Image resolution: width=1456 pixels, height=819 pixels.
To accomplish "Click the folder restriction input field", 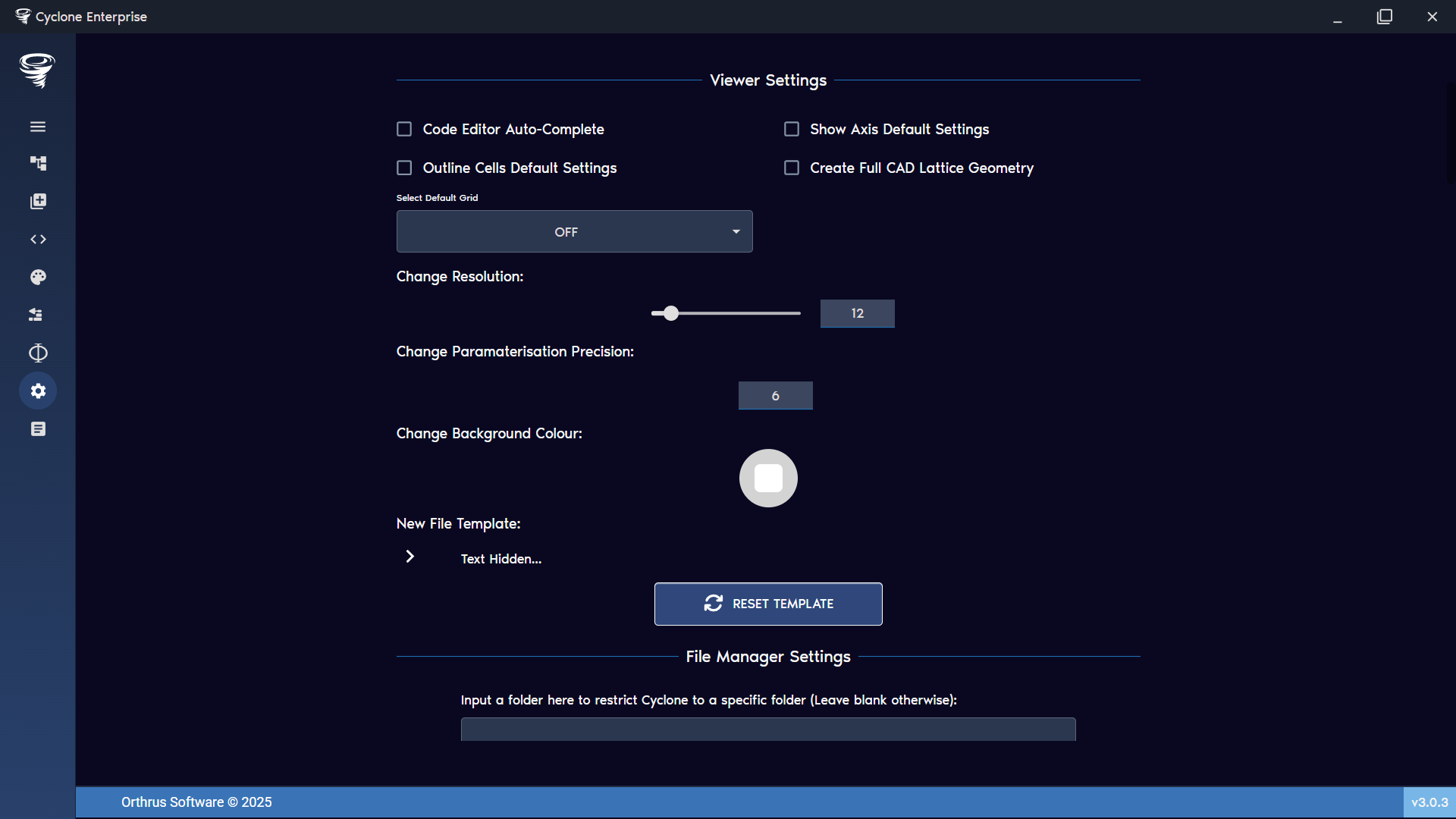I will 767,729.
